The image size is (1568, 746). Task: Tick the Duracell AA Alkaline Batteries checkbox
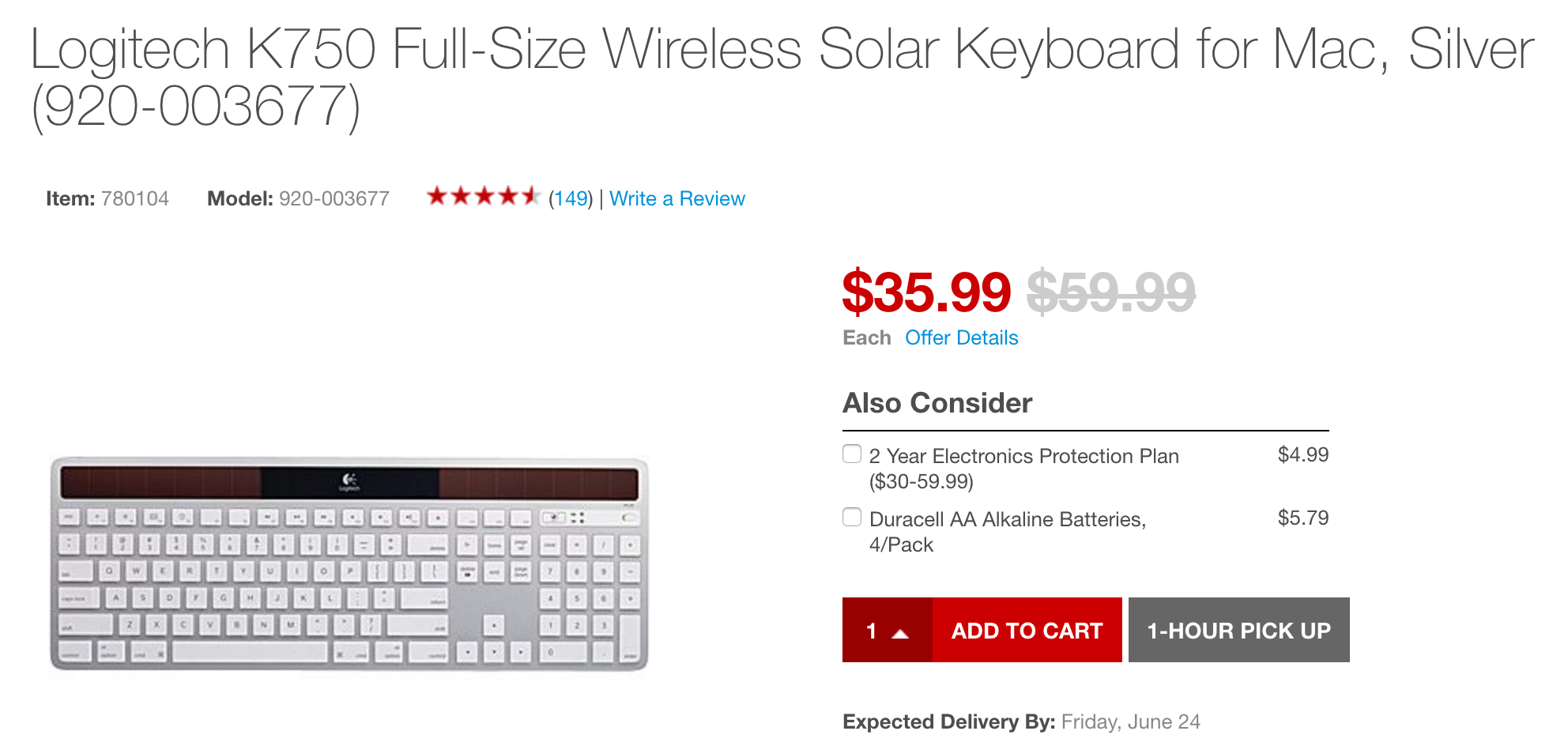click(852, 518)
